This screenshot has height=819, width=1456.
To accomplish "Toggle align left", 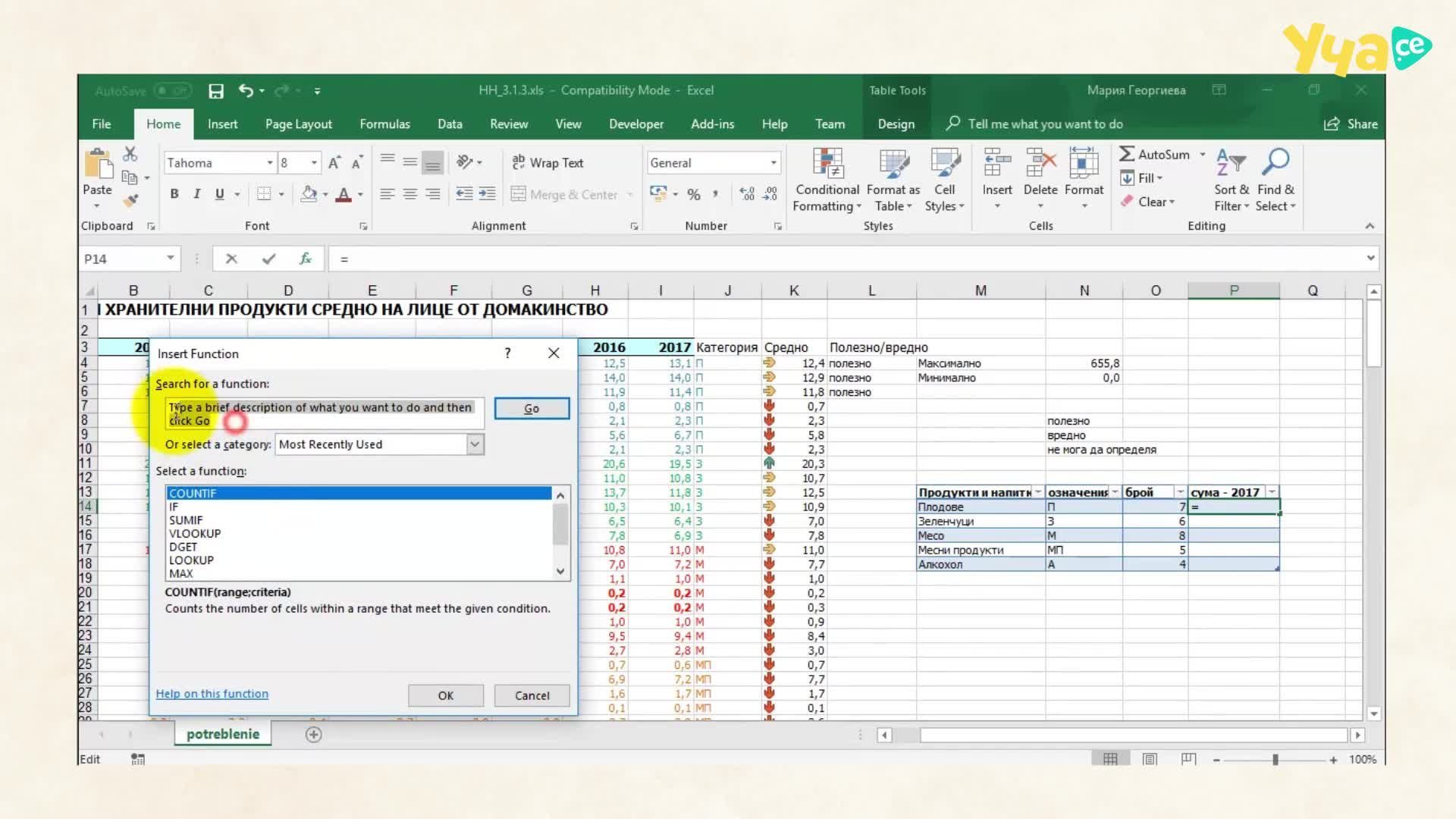I will click(x=387, y=195).
